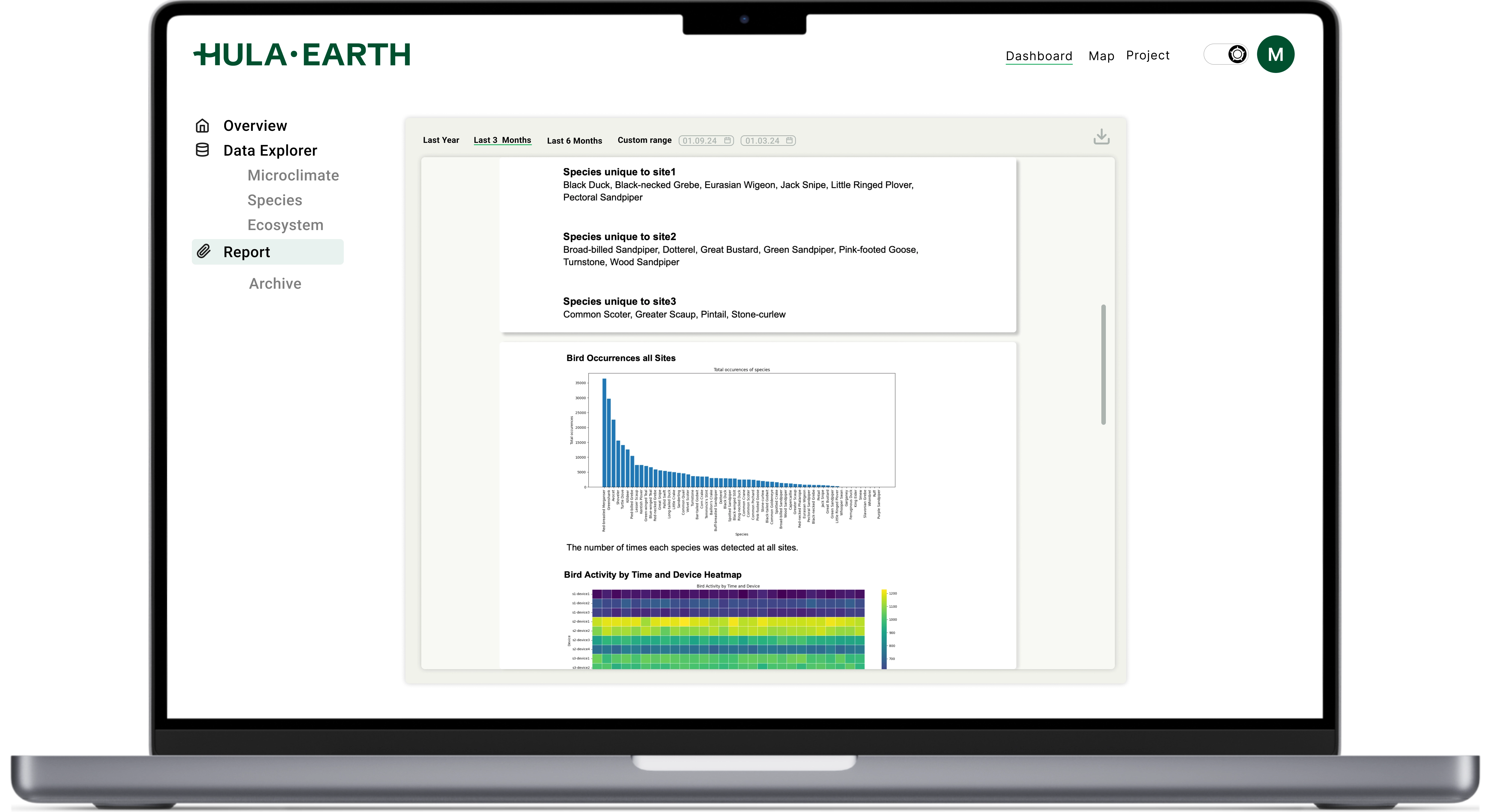
Task: Open calendar icon in 01.03.24 field
Action: (789, 141)
